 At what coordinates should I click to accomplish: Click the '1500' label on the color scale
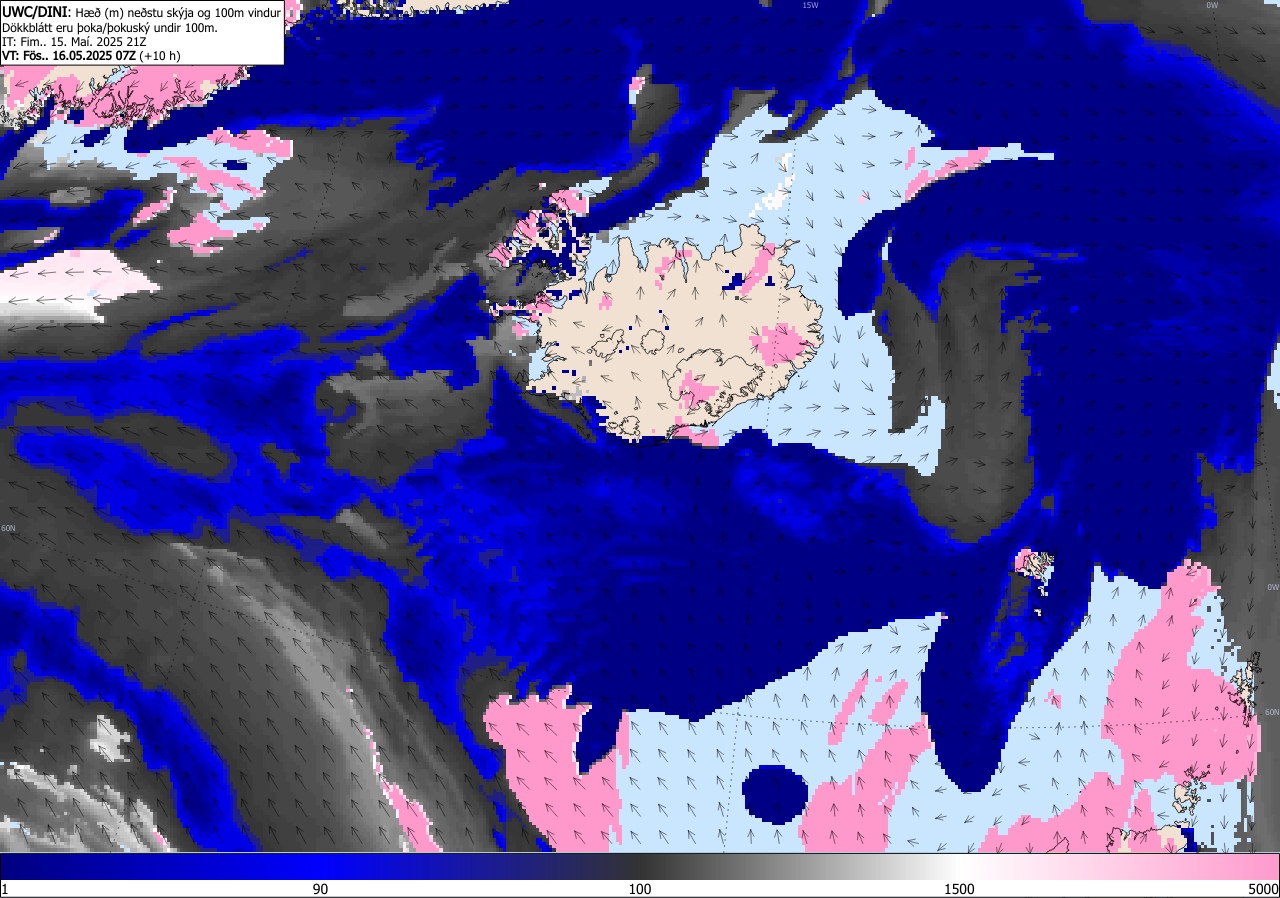960,888
